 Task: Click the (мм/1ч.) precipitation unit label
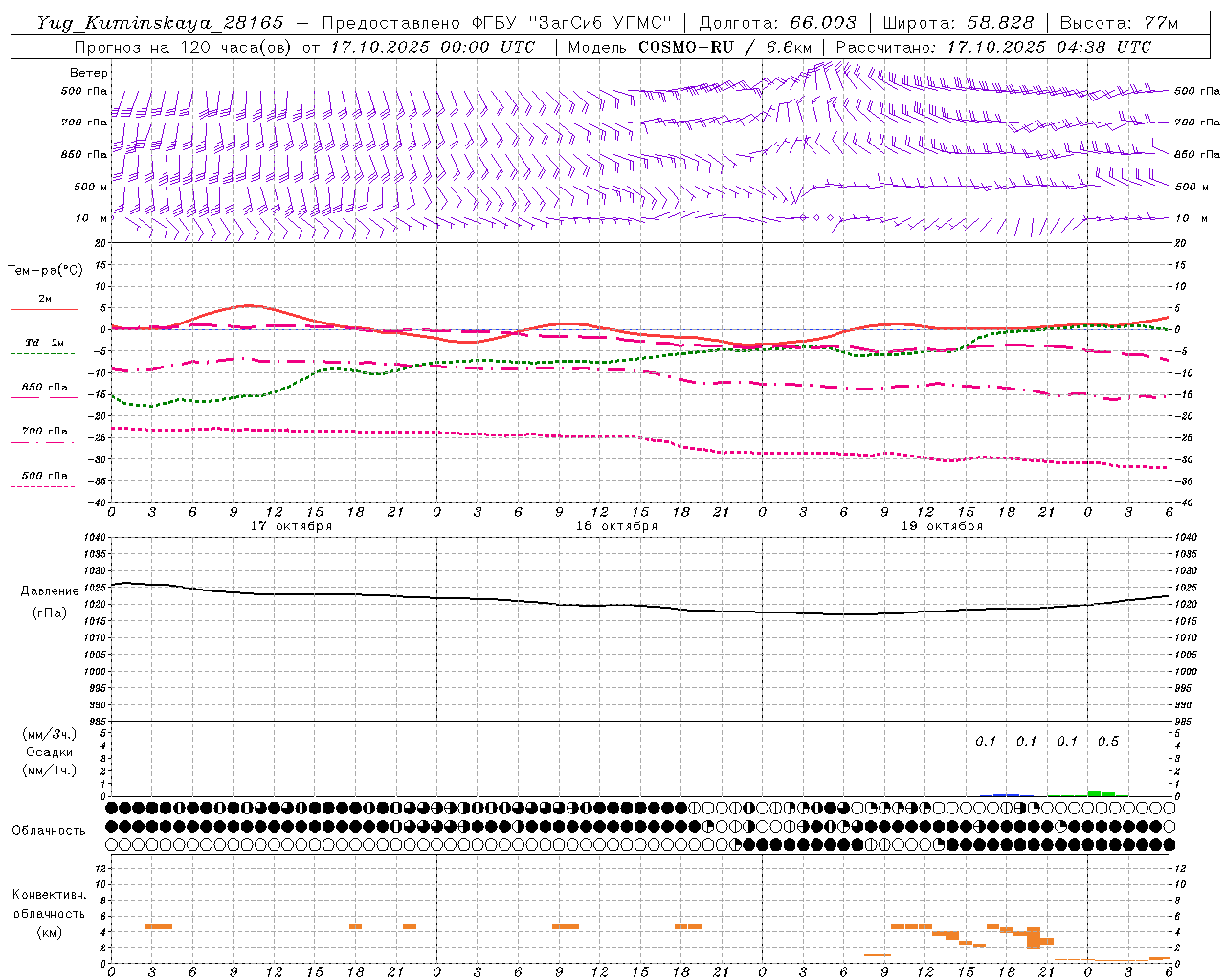(x=49, y=770)
